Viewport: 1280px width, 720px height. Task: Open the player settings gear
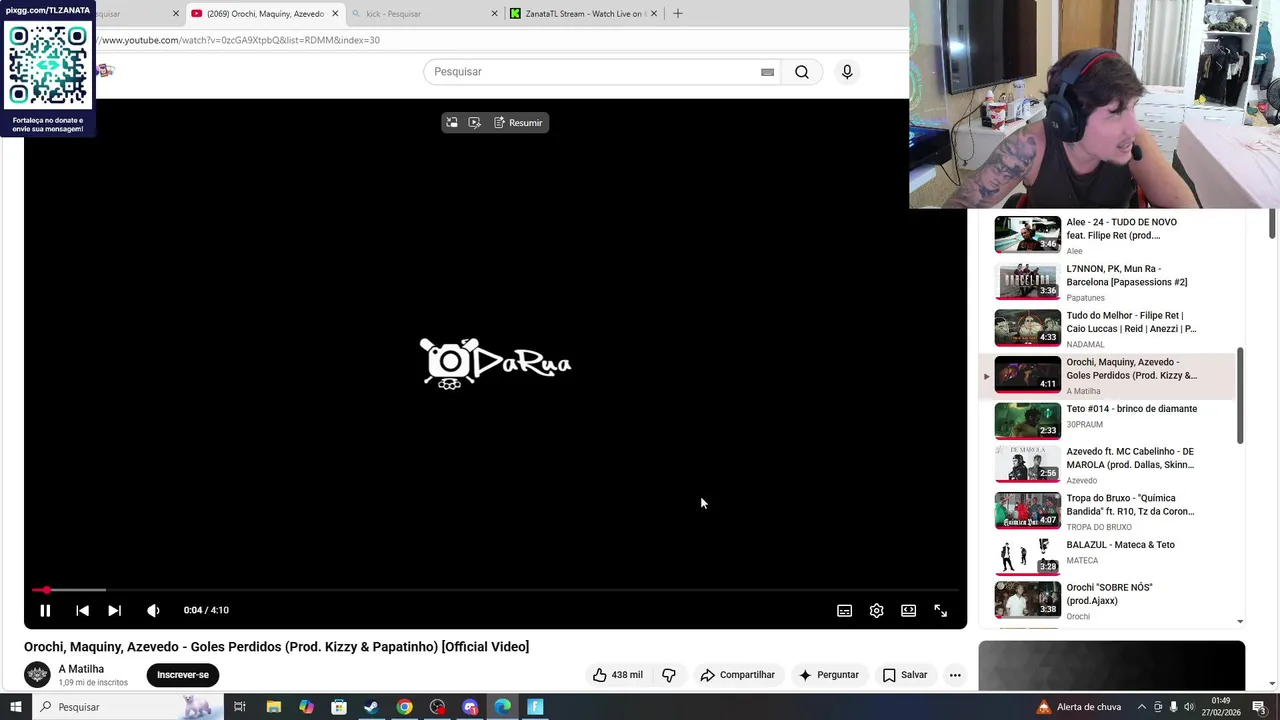[876, 610]
